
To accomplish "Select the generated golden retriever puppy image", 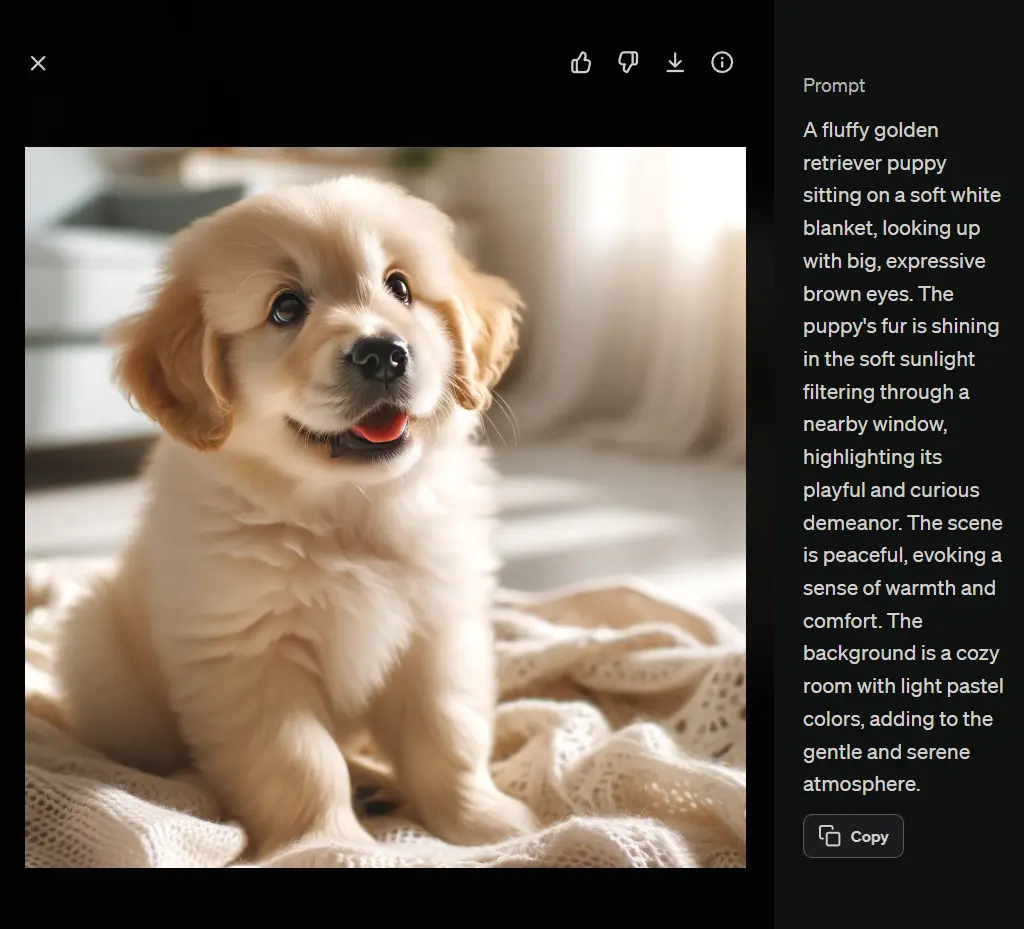I will click(385, 507).
